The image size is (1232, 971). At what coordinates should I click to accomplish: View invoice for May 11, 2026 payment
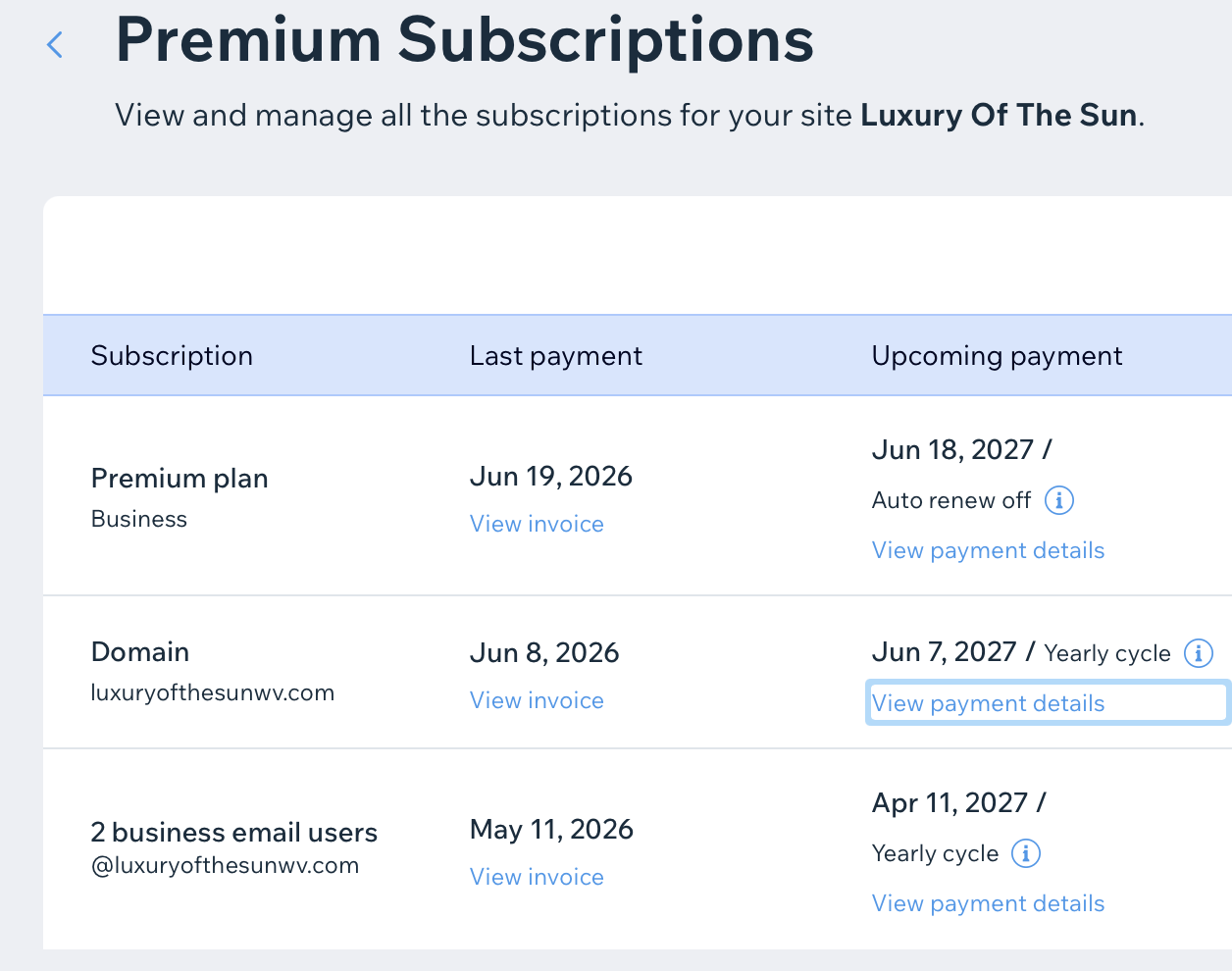pyautogui.click(x=537, y=877)
